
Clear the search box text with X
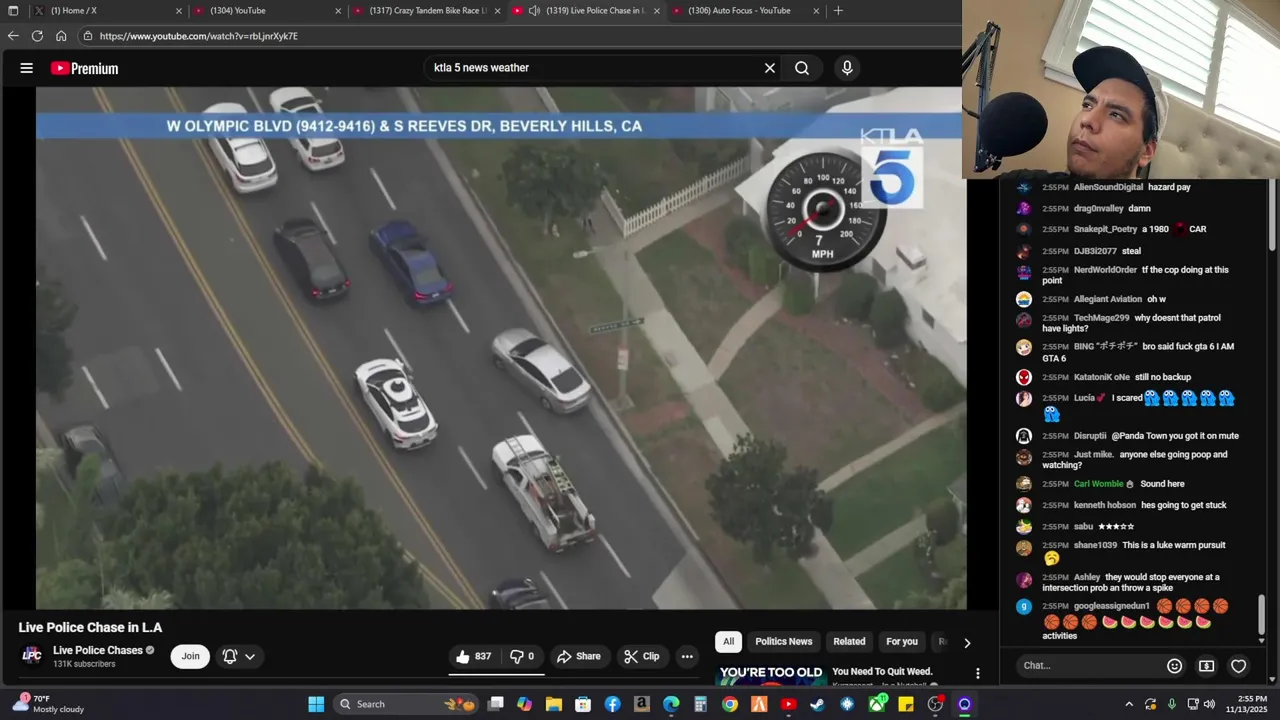(x=770, y=68)
